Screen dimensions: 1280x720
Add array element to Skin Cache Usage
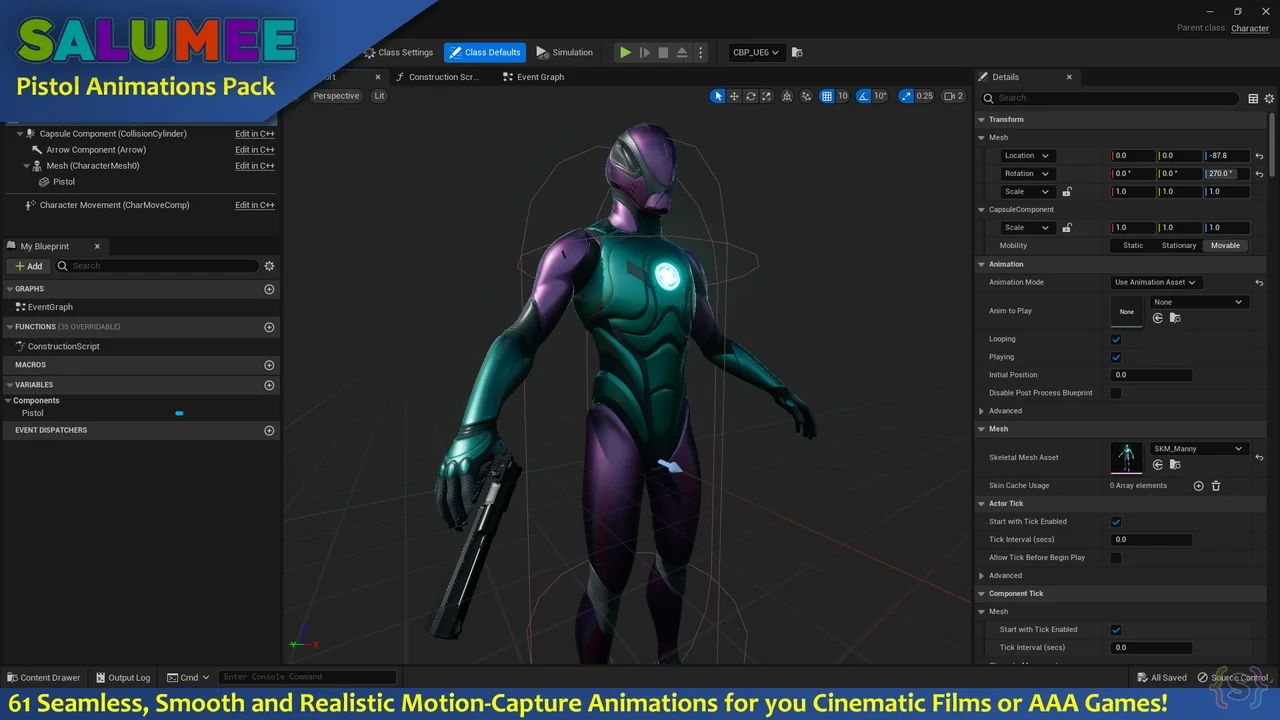click(1198, 486)
